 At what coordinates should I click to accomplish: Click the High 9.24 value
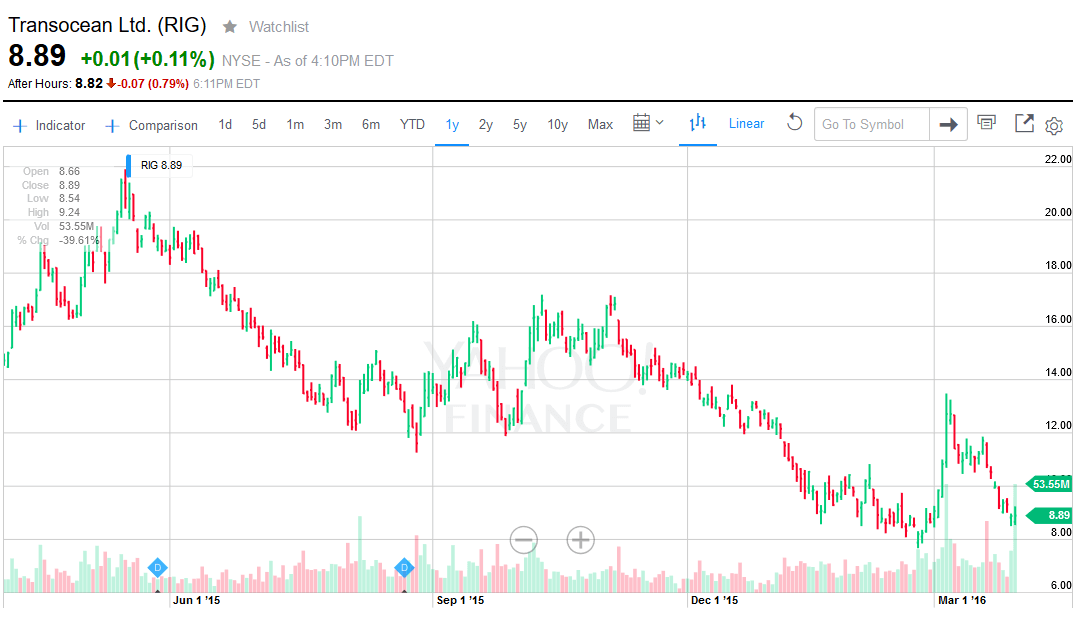(69, 212)
